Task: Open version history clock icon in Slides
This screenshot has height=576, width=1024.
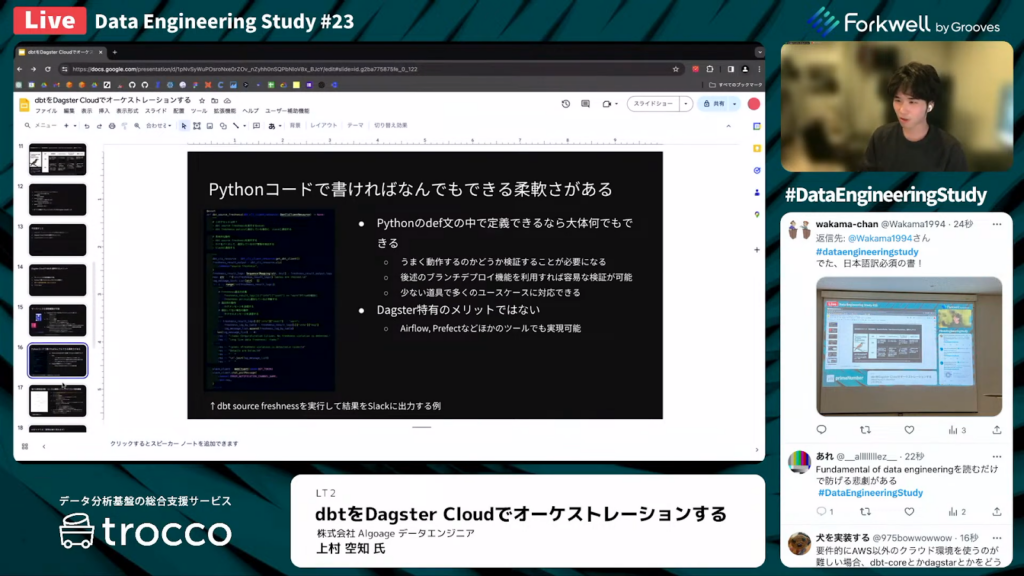Action: [566, 104]
